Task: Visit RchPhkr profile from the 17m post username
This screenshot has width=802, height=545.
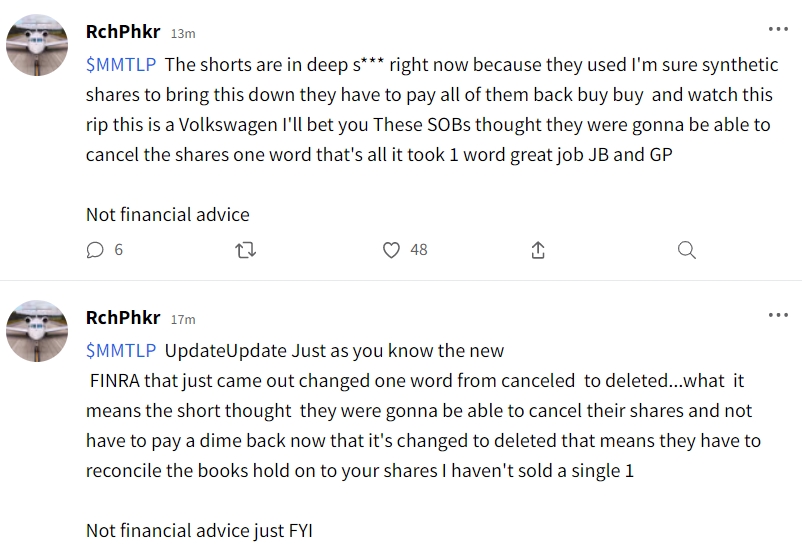Action: 123,318
